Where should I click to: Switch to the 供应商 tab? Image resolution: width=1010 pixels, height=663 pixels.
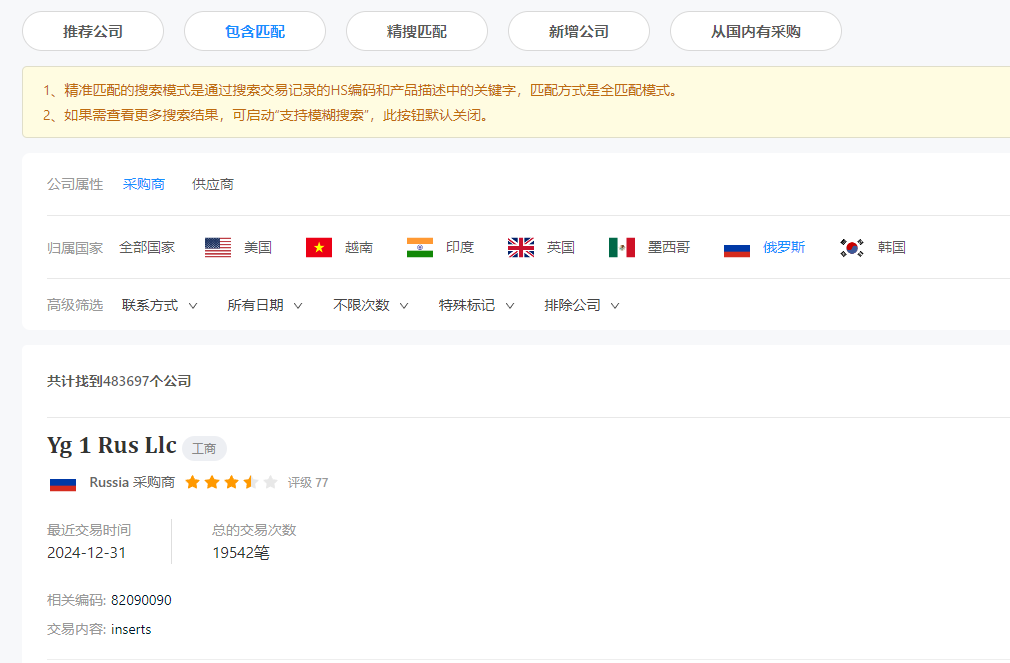click(212, 184)
